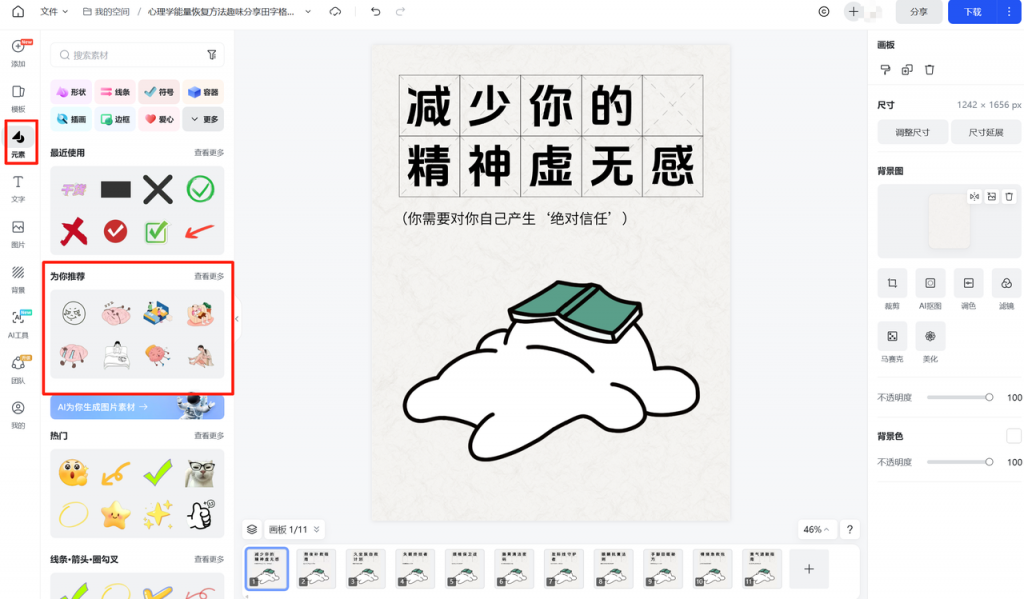1024x599 pixels.
Task: Click the 分享 share button
Action: point(918,12)
